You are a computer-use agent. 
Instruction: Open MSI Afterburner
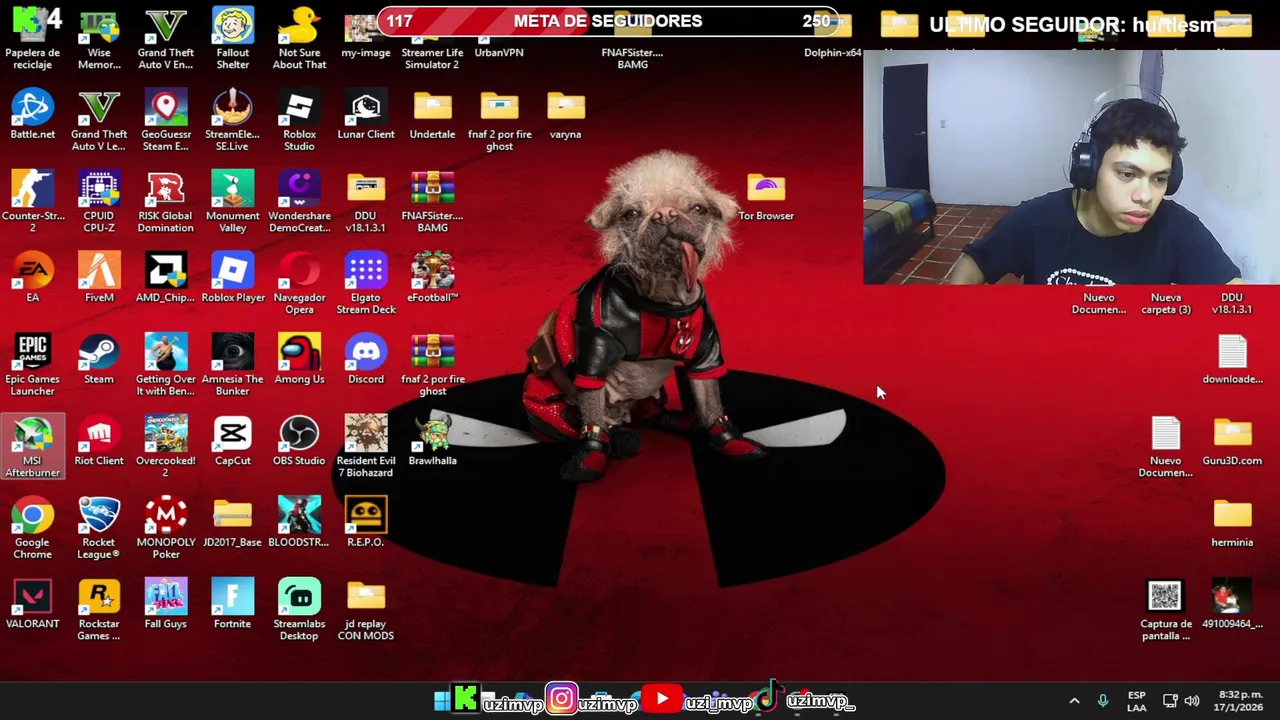coord(32,447)
